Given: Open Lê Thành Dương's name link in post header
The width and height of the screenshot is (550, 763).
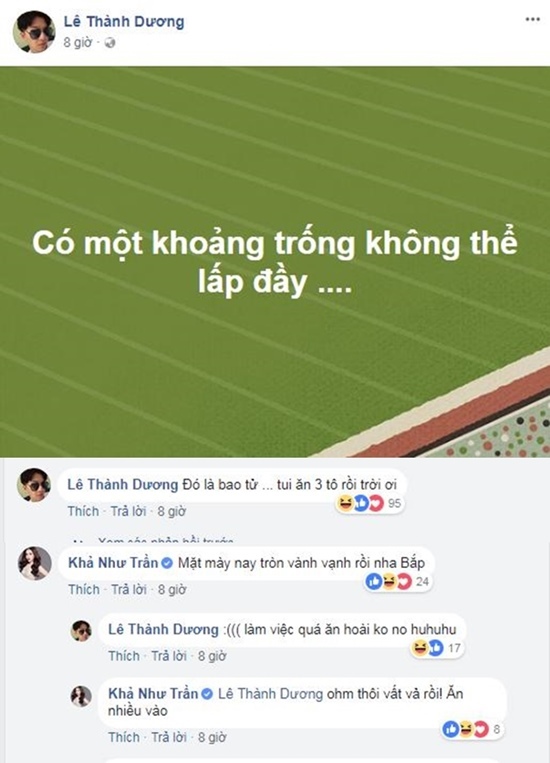Looking at the screenshot, I should [124, 21].
